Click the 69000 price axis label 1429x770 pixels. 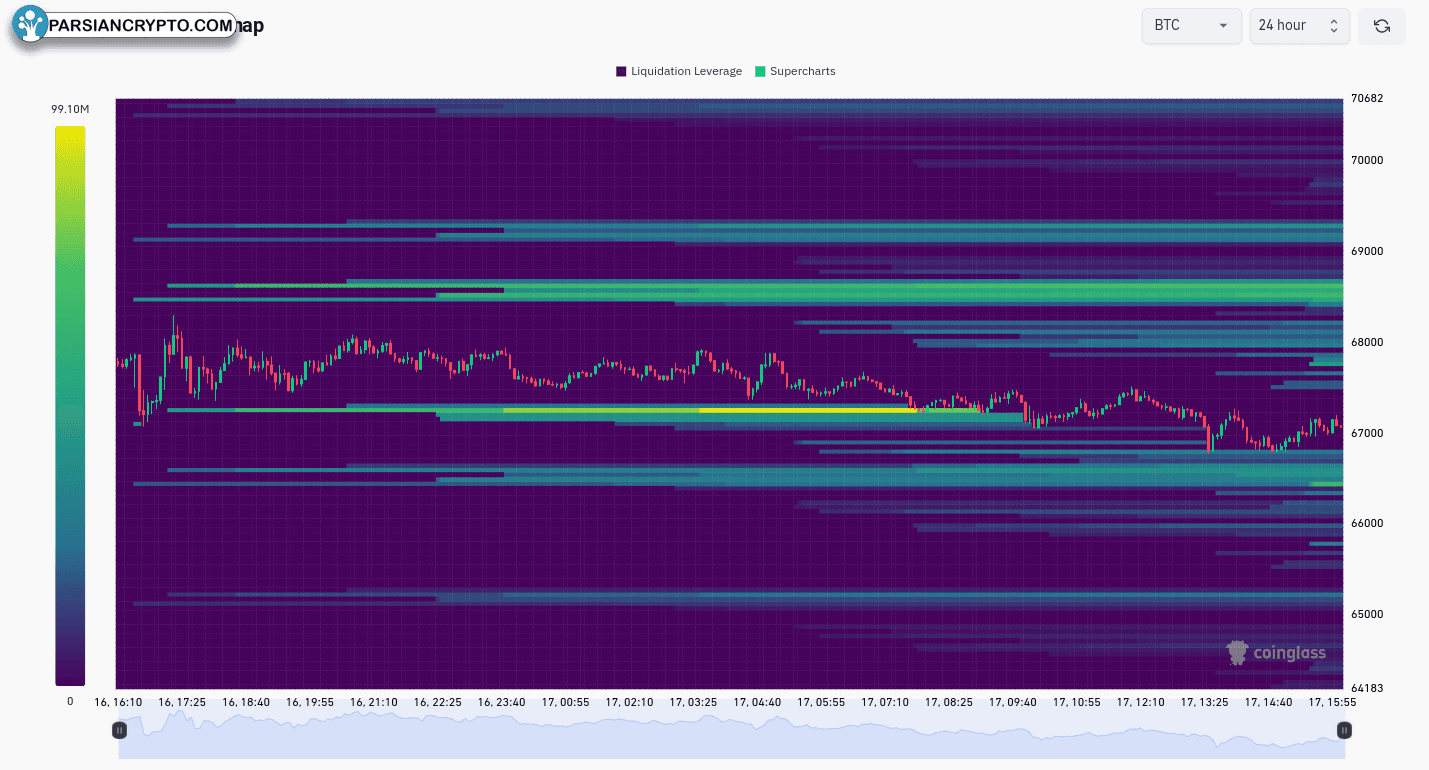tap(1366, 251)
